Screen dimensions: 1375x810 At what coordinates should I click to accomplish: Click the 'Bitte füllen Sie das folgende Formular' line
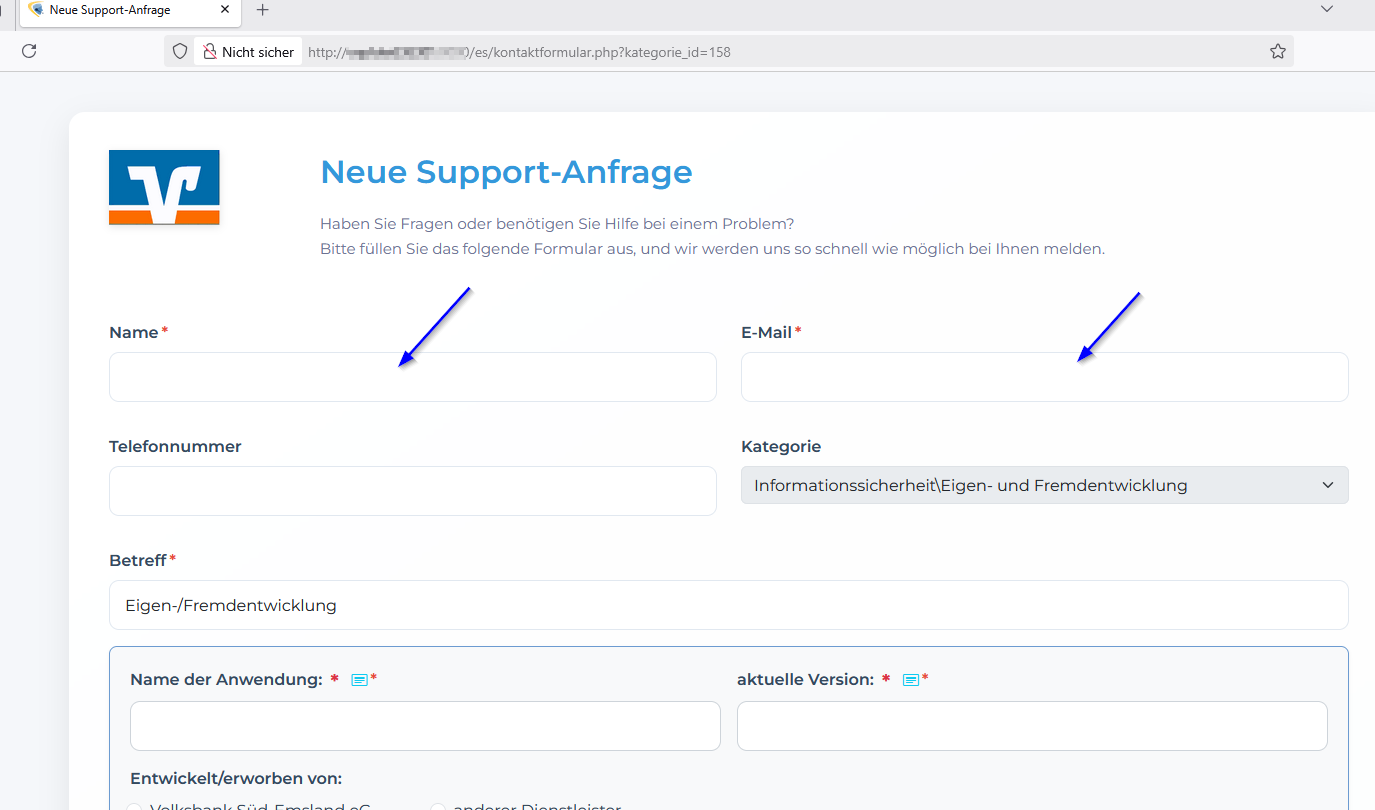pos(712,249)
